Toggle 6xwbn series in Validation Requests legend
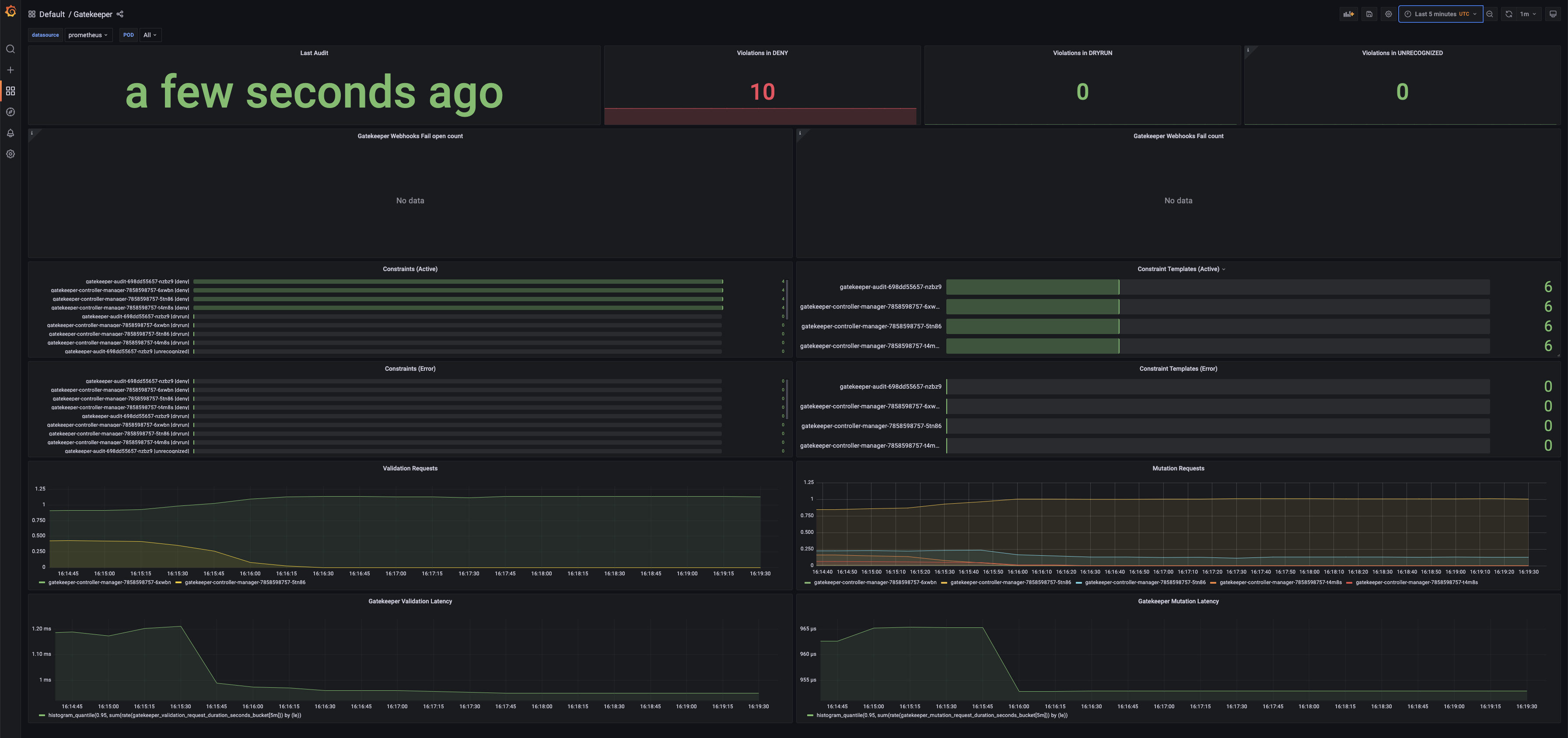The image size is (1568, 738). point(109,582)
